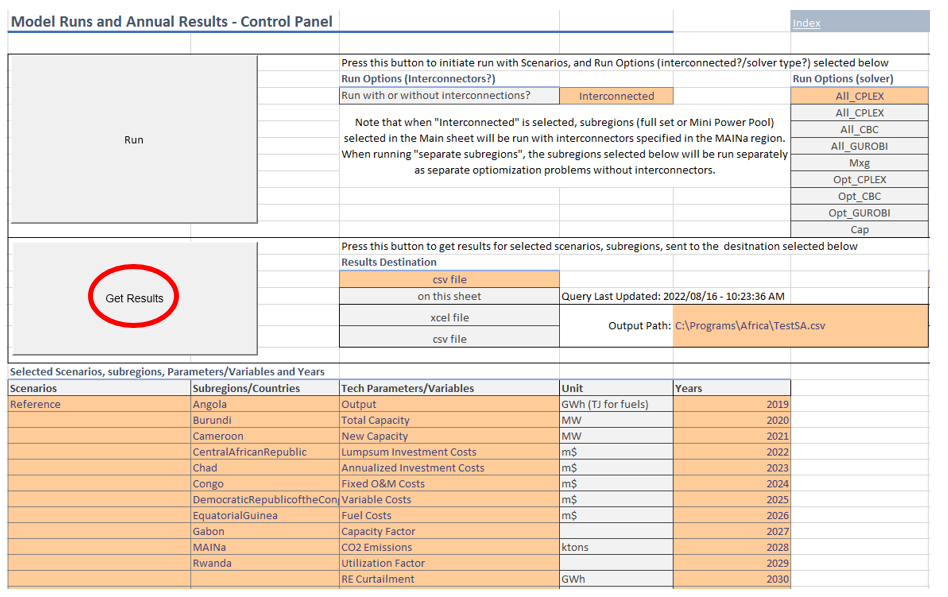Select Annualized Investment Costs cell
The image size is (948, 597).
[449, 468]
